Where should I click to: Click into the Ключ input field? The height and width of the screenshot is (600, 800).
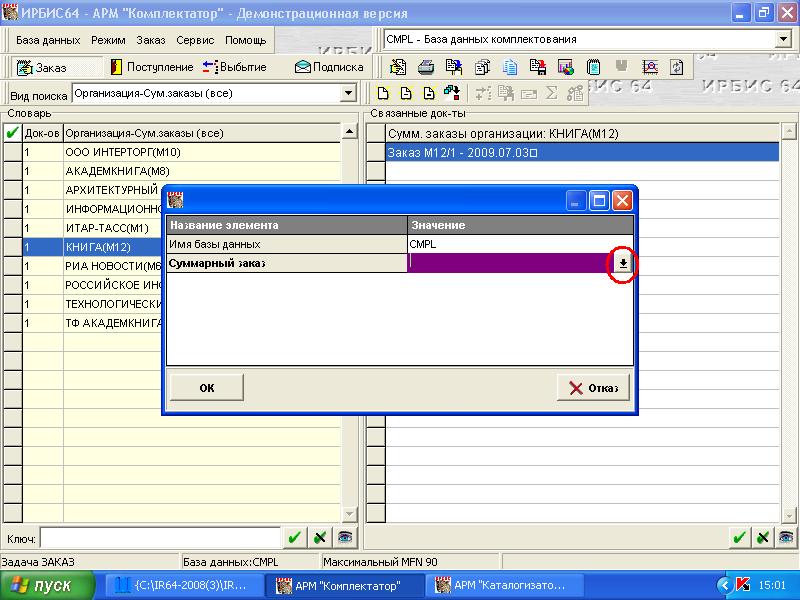click(160, 537)
